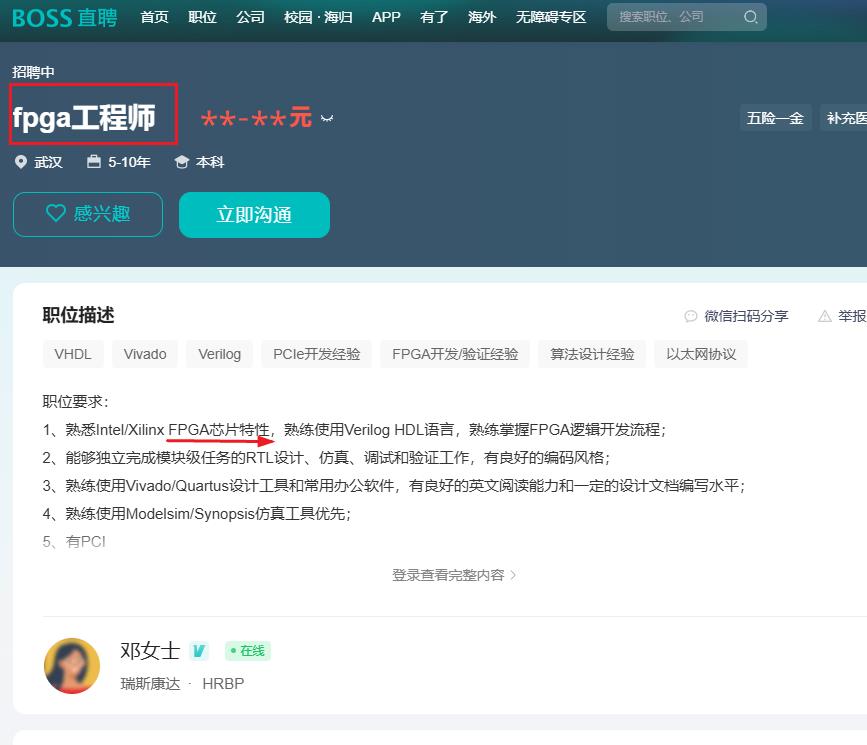
Task: Open the 无障碍专区 navigation link
Action: pyautogui.click(x=551, y=17)
